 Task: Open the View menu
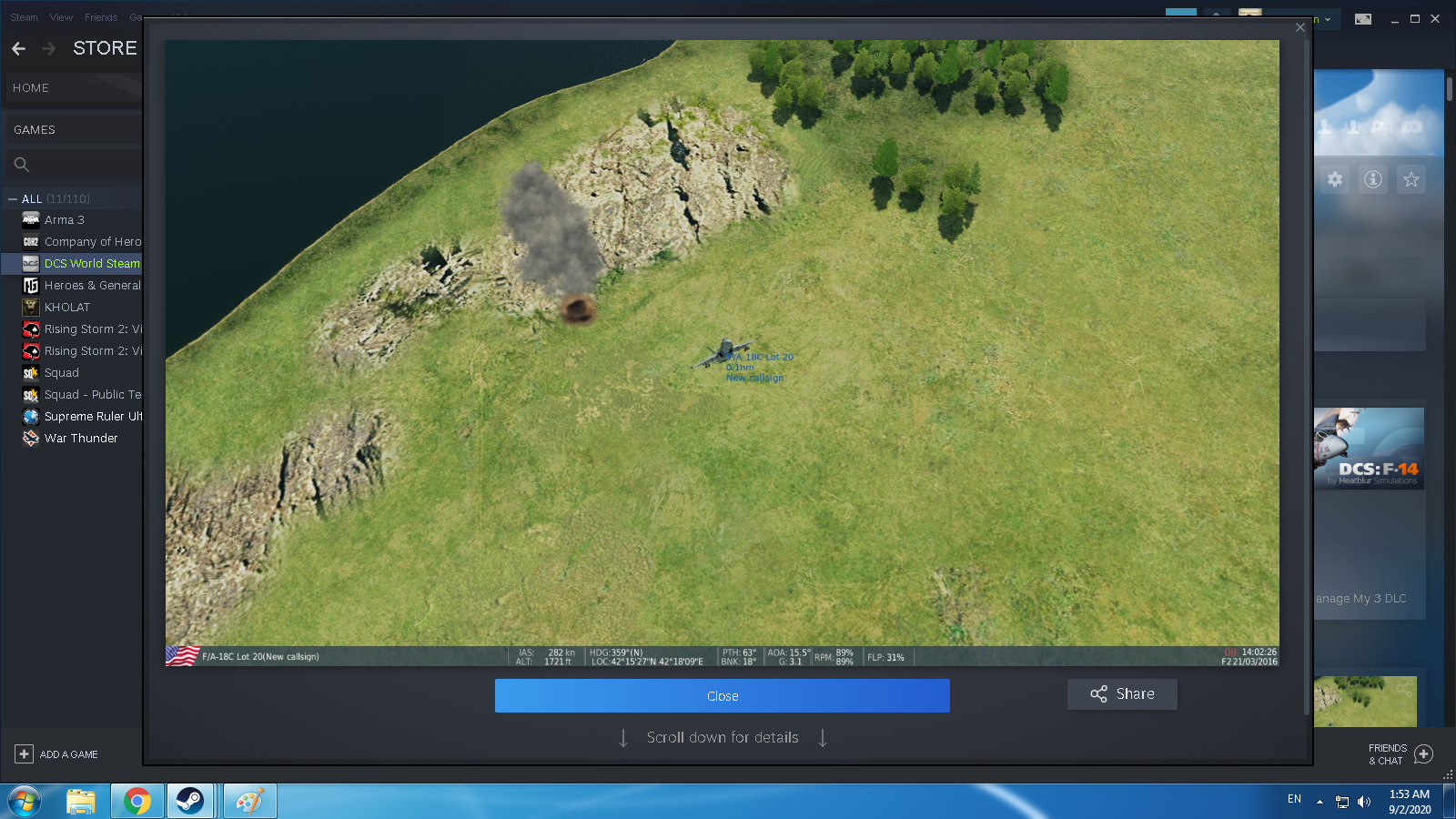61,17
